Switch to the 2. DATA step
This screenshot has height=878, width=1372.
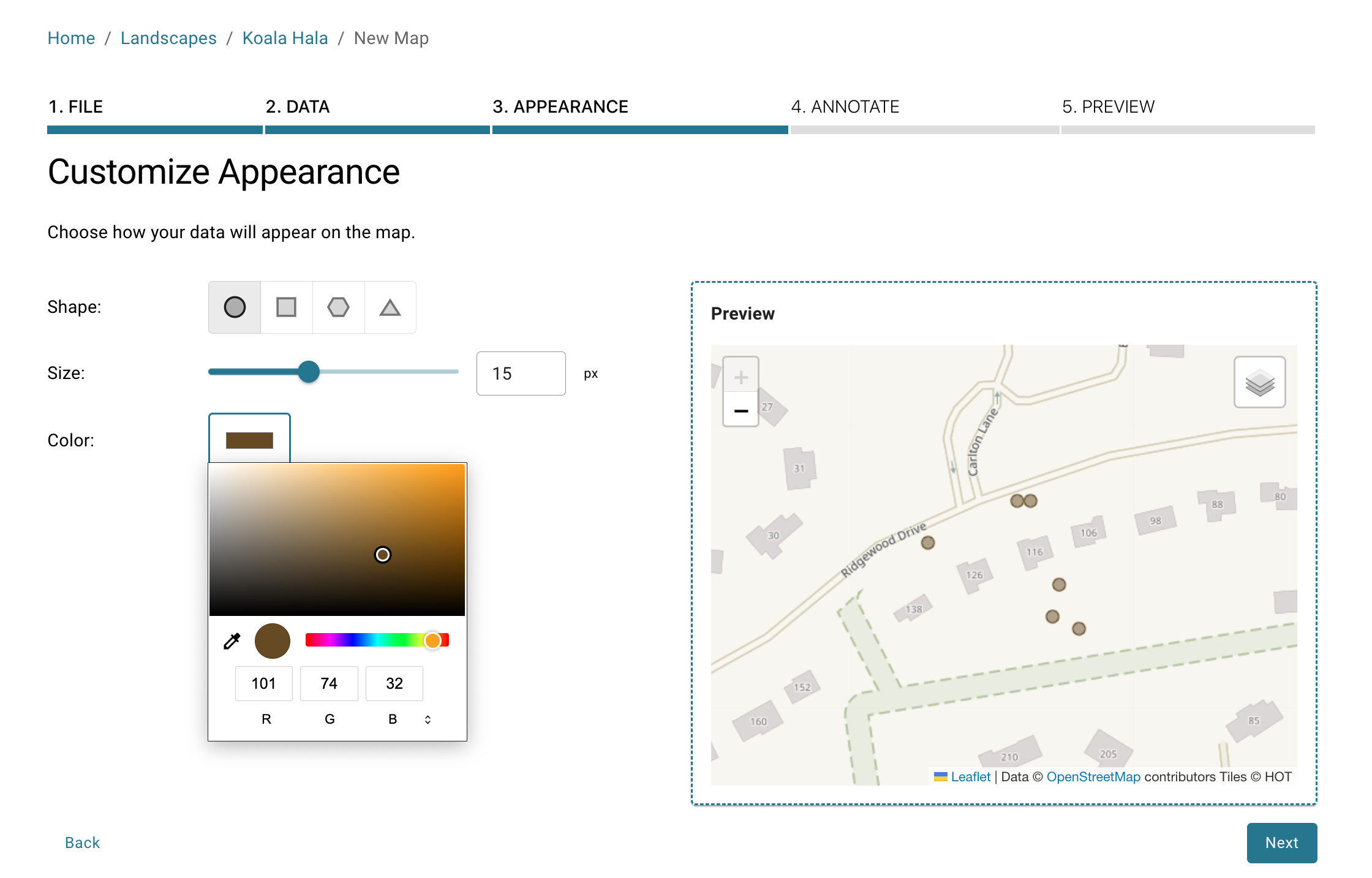(x=298, y=106)
